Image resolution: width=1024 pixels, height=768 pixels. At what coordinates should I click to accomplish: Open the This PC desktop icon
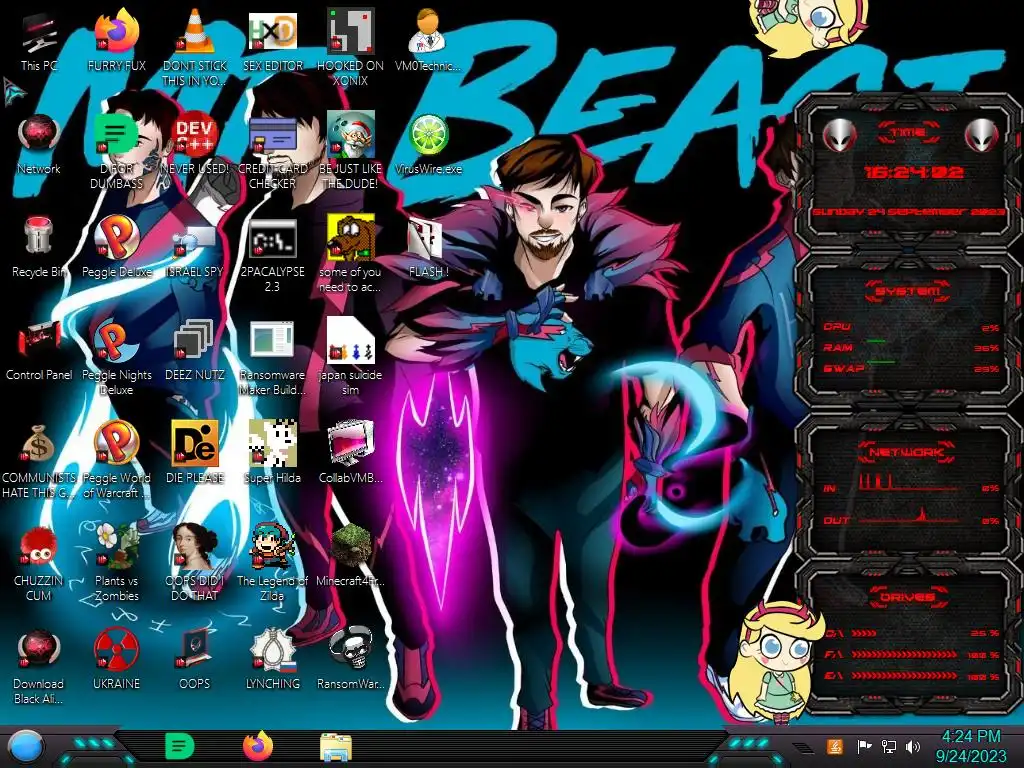tap(39, 40)
